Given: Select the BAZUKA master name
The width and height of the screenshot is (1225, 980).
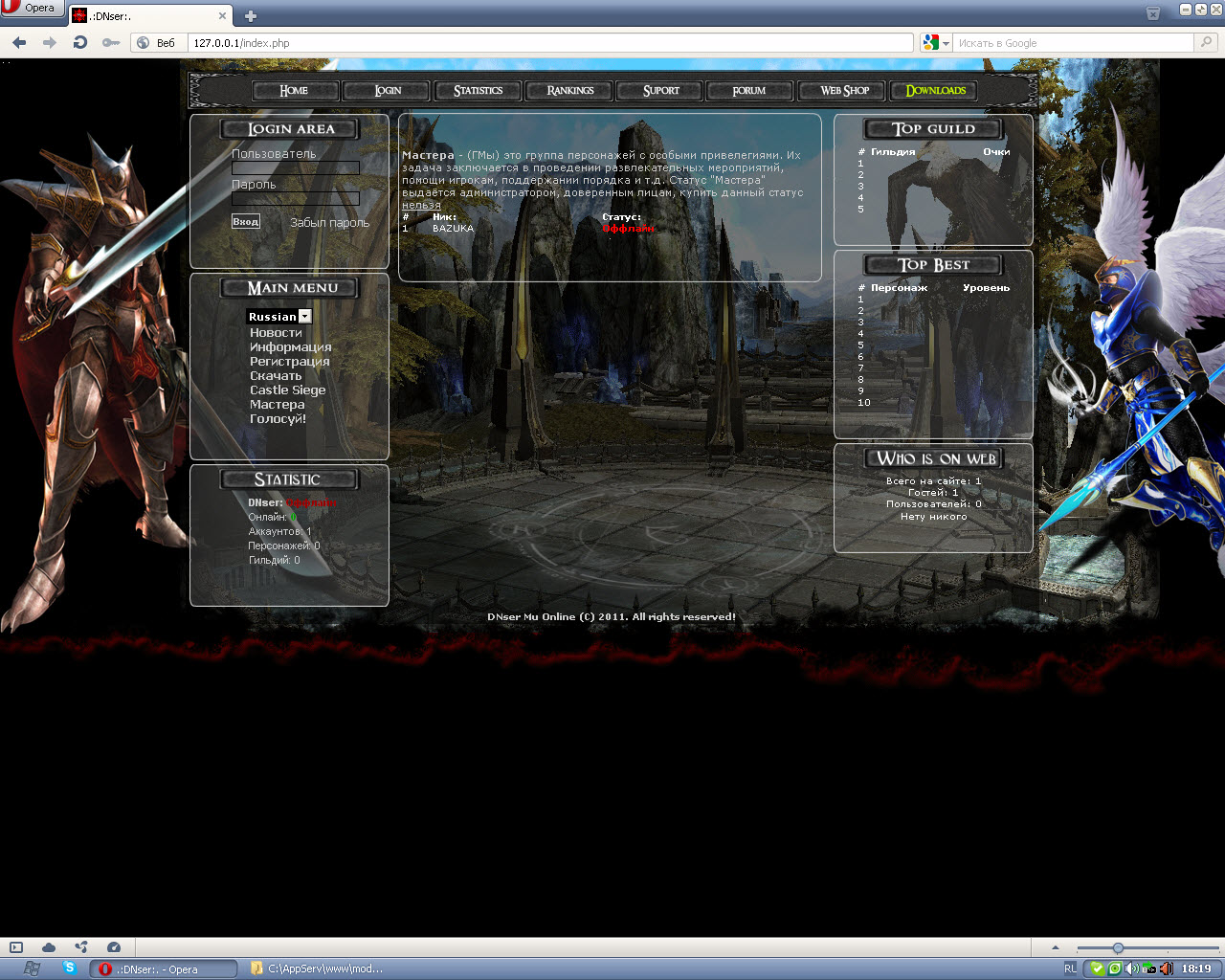Looking at the screenshot, I should [453, 229].
